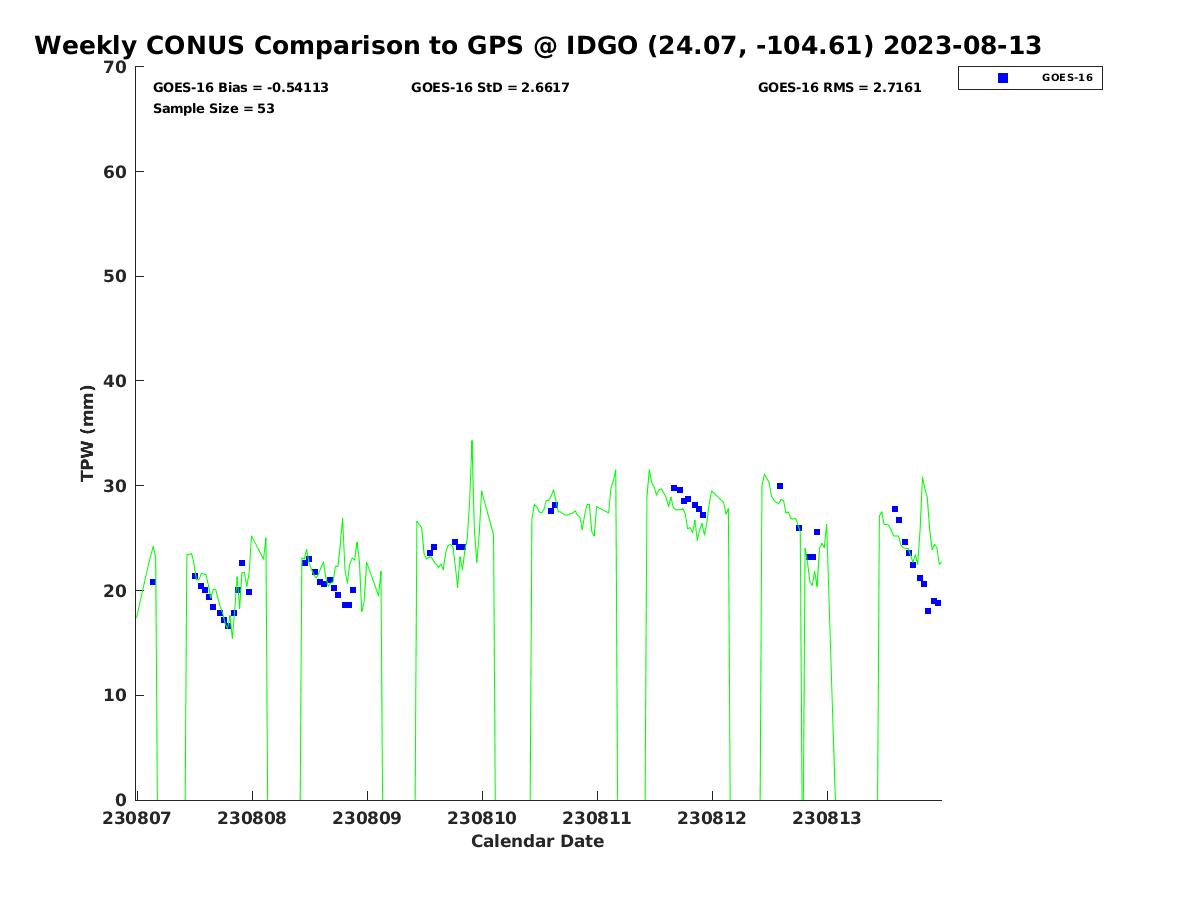Viewport: 1200px width, 900px height.
Task: Click the Sample Size = 53 annotation
Action: pos(213,109)
